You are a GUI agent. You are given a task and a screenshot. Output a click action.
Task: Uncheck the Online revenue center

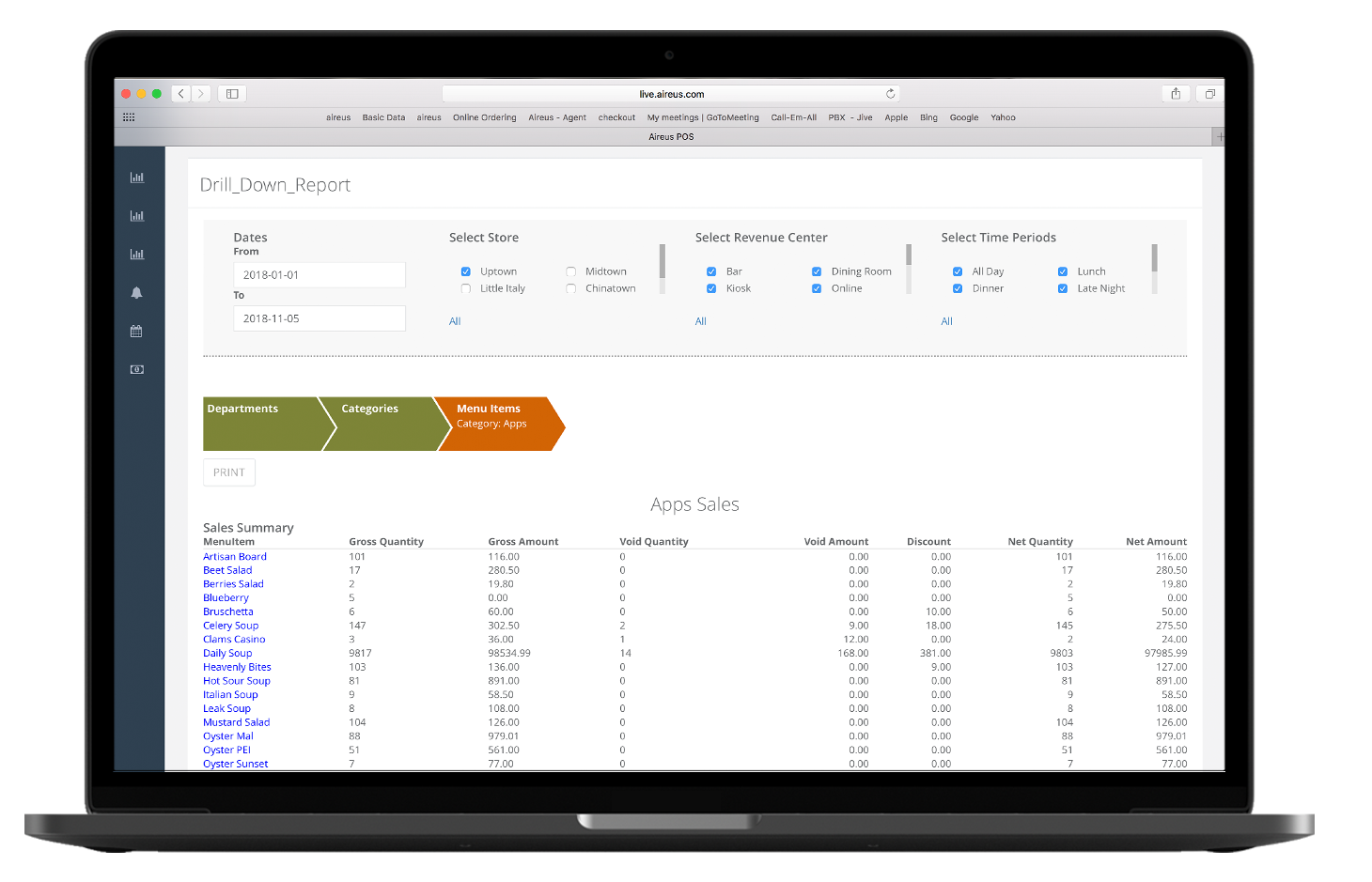(x=817, y=288)
